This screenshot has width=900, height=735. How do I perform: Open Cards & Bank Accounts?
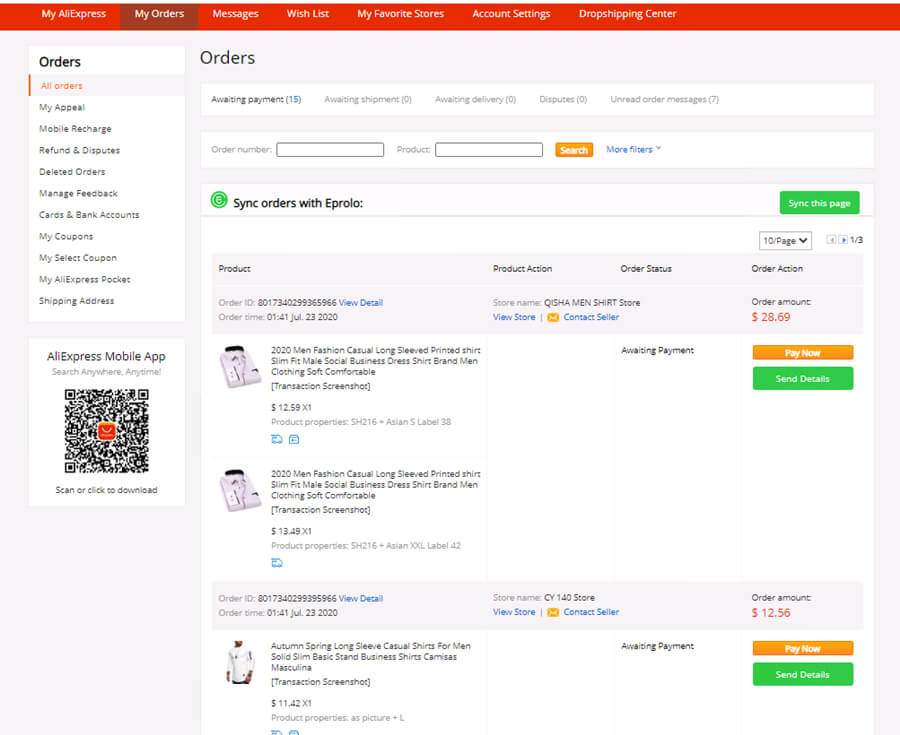point(89,215)
